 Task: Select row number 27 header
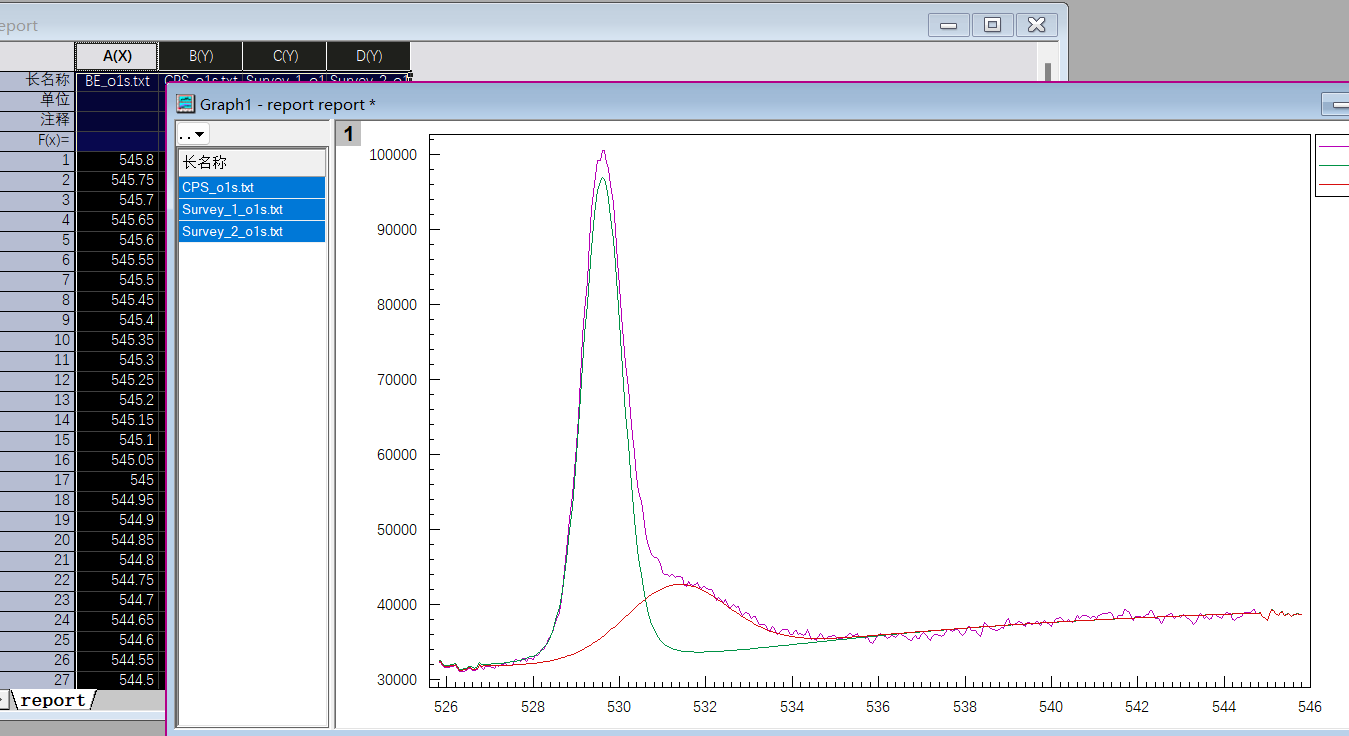click(37, 680)
